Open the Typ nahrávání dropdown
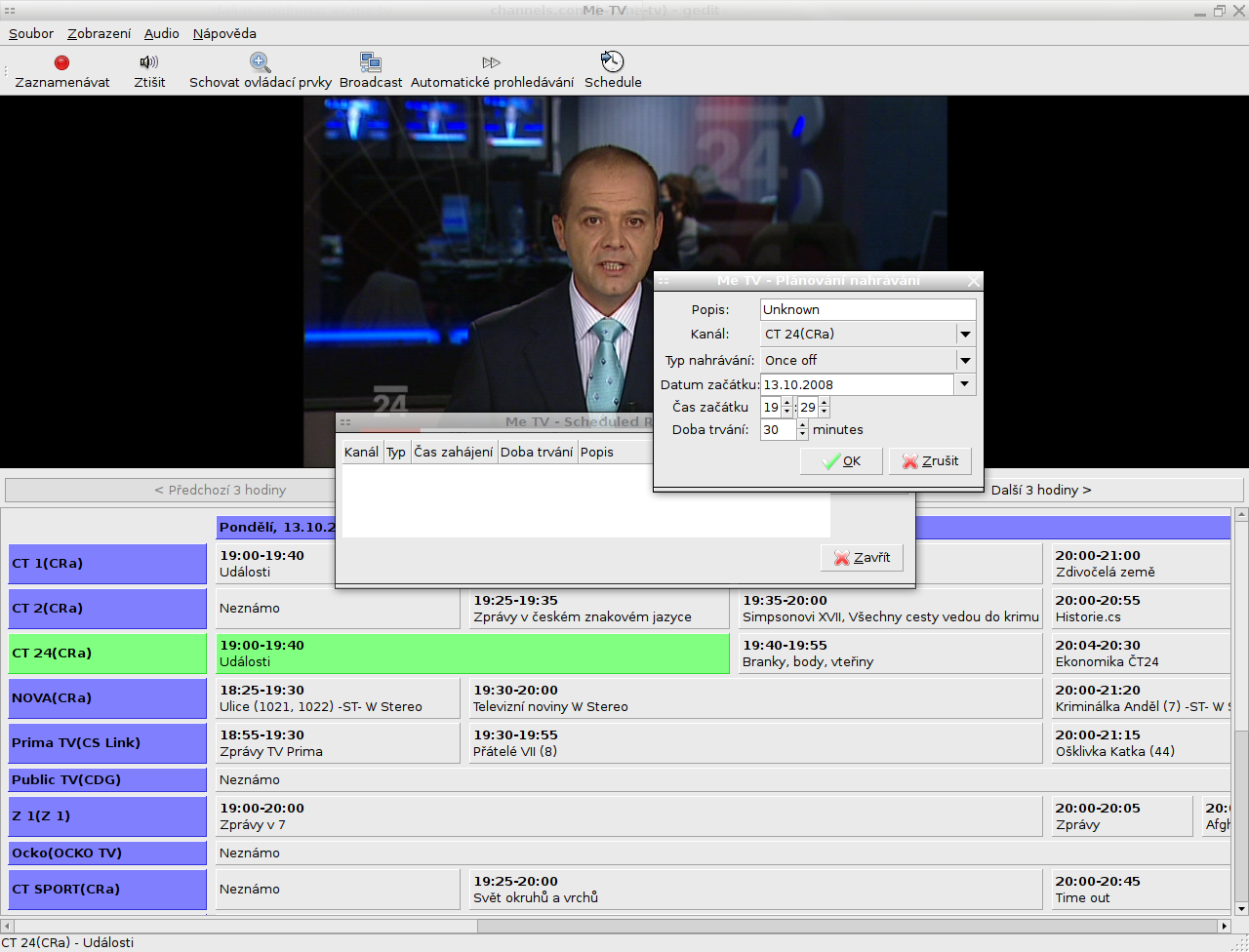The image size is (1249, 952). [965, 361]
